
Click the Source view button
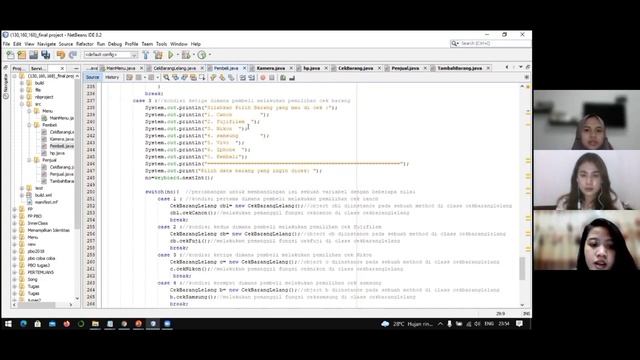pyautogui.click(x=92, y=77)
